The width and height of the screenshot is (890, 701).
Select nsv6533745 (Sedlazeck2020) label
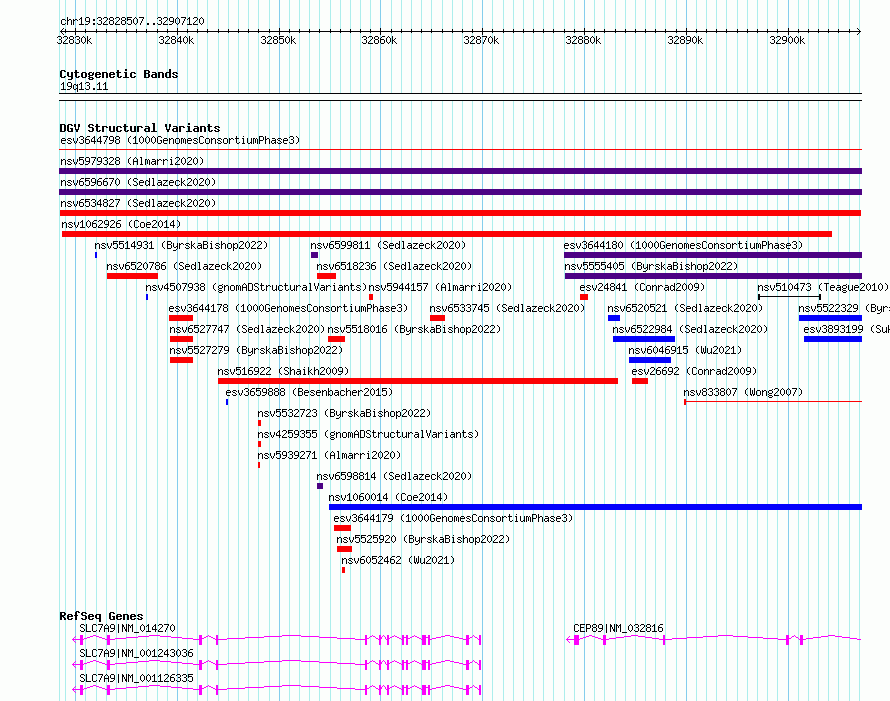click(x=507, y=308)
